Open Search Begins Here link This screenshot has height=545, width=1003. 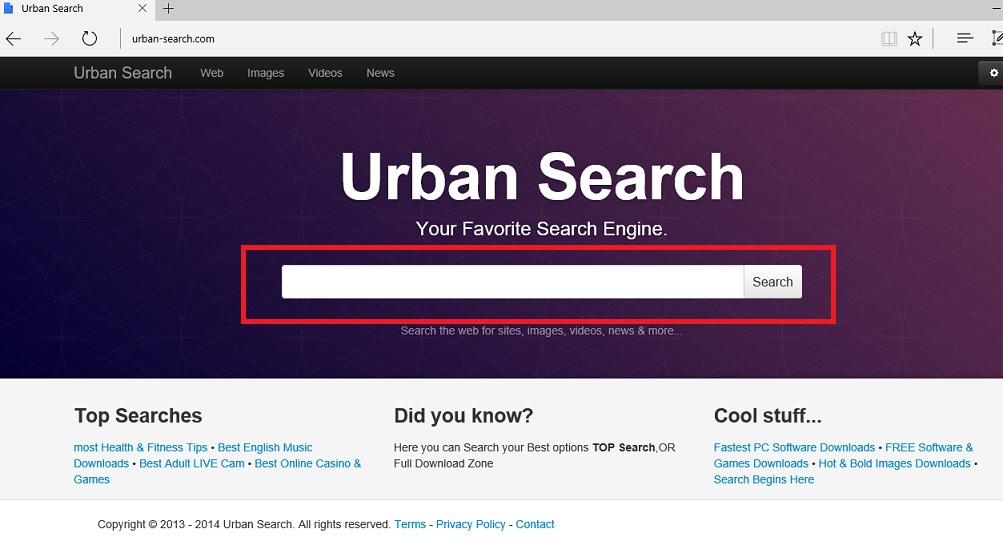(764, 479)
